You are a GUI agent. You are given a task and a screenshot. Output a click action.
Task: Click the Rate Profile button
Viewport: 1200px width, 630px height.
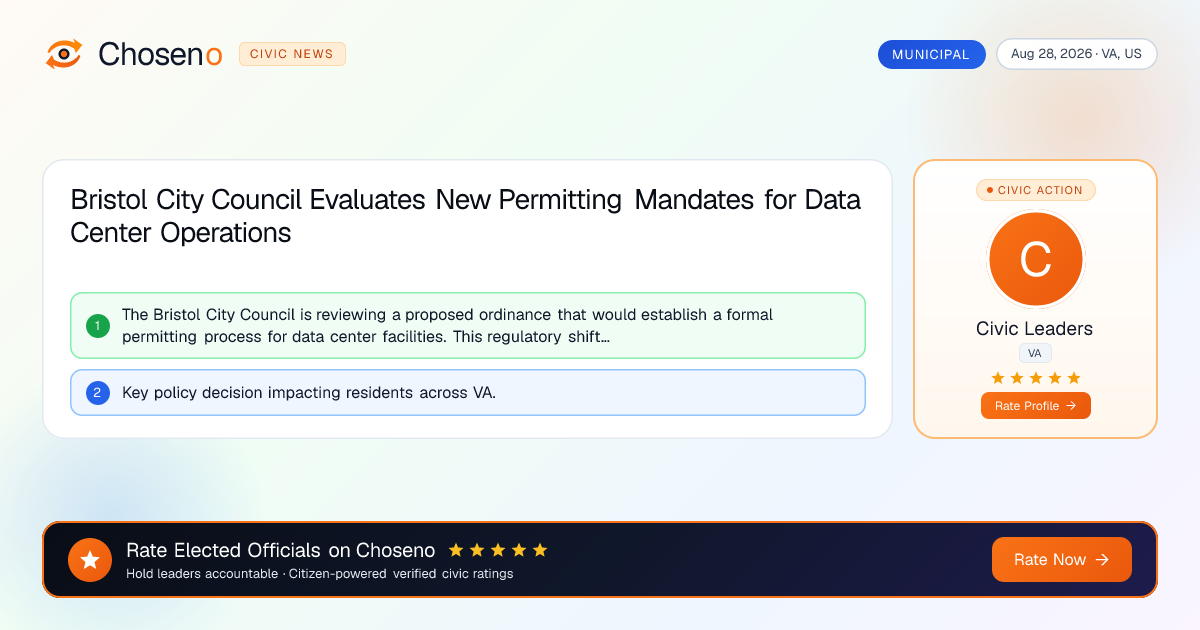[x=1035, y=405]
